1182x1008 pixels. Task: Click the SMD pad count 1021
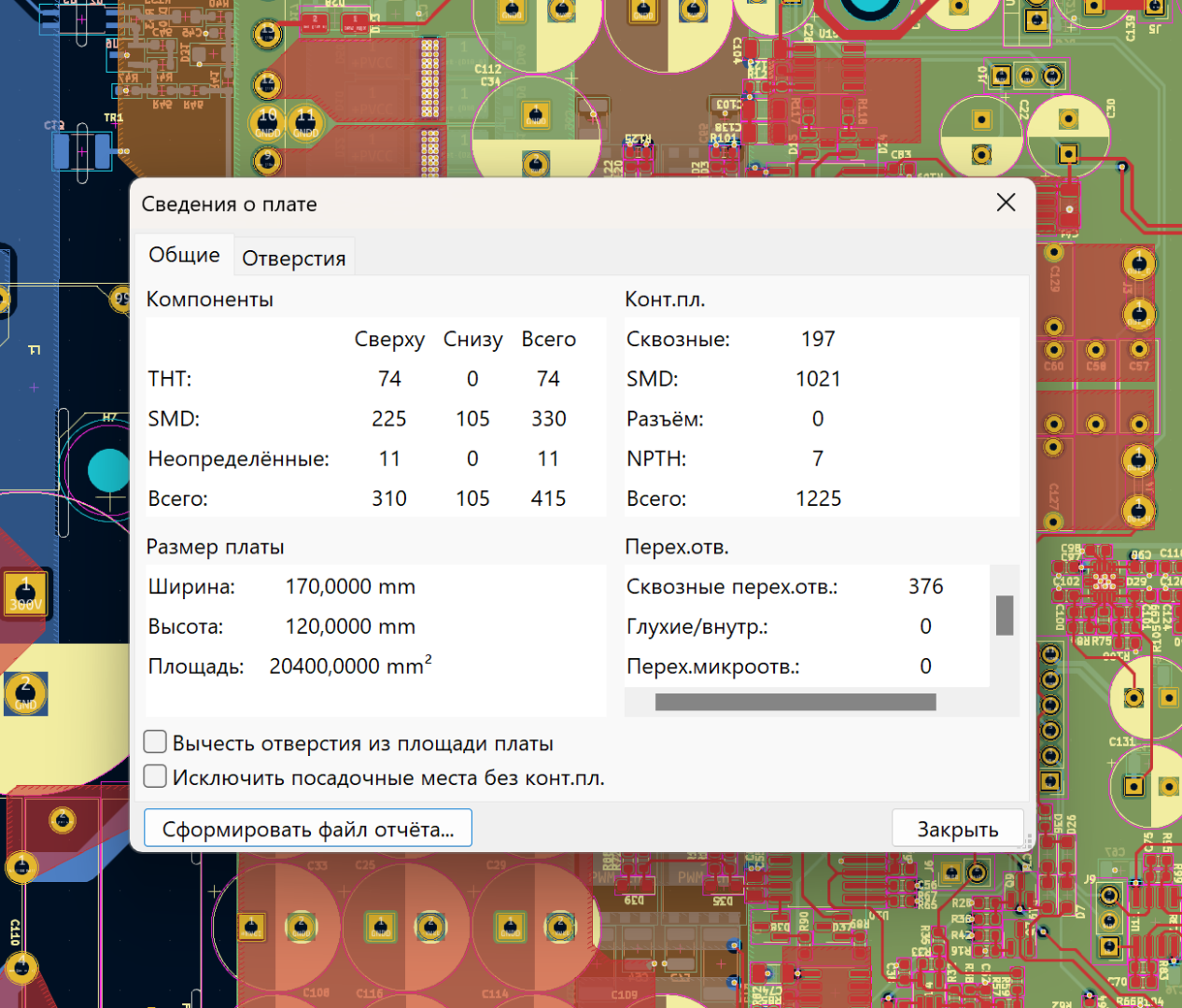click(818, 379)
